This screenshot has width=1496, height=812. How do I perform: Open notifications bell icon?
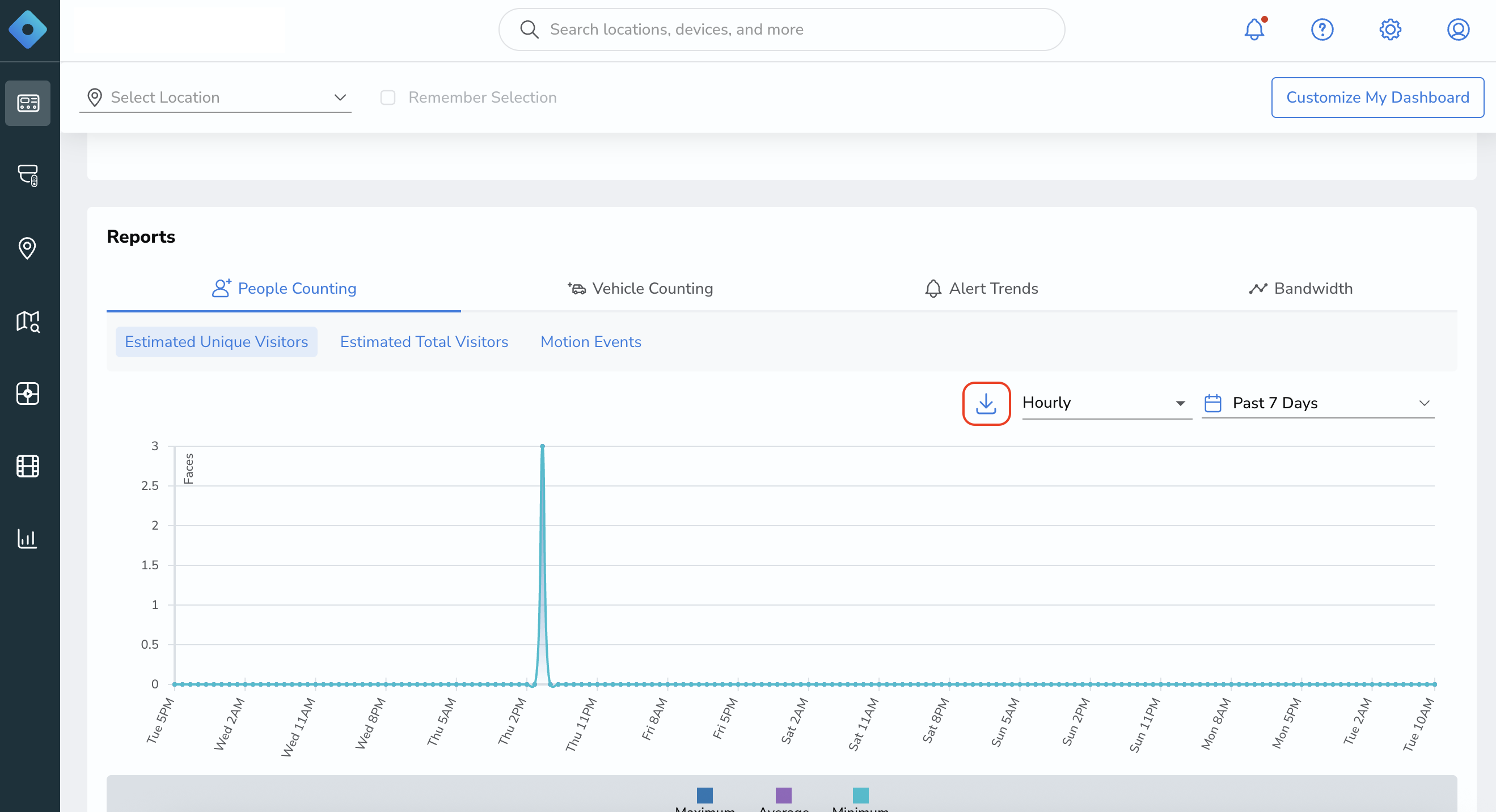click(x=1254, y=29)
